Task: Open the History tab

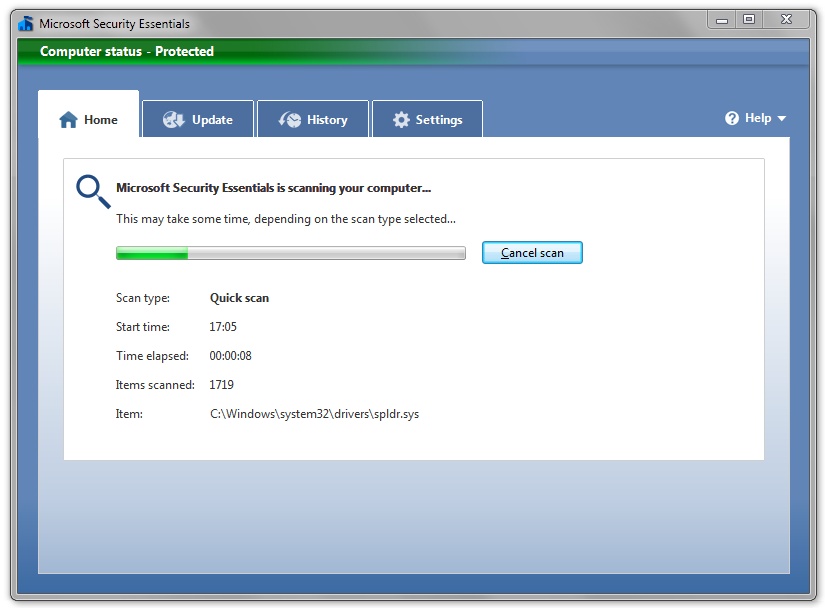Action: (313, 119)
